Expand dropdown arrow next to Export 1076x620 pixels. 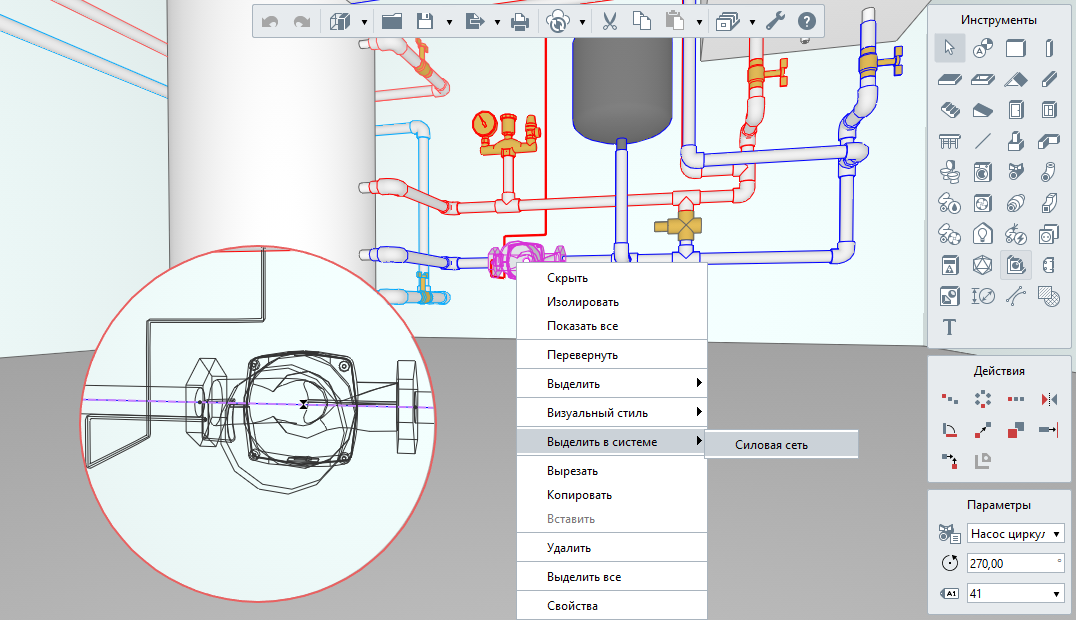[497, 23]
